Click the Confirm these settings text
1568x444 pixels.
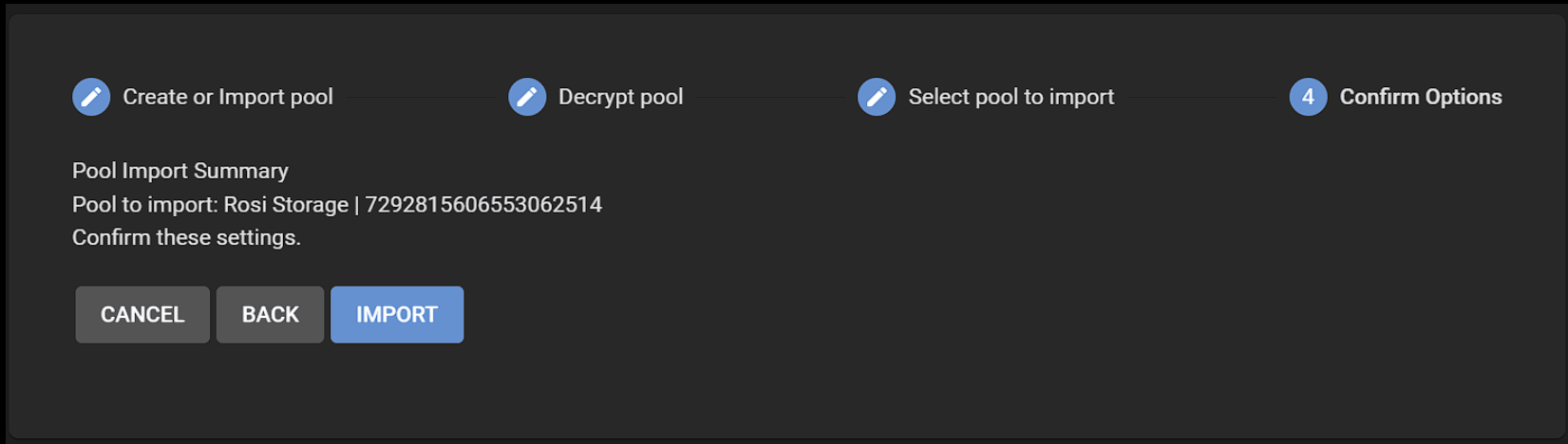[186, 238]
